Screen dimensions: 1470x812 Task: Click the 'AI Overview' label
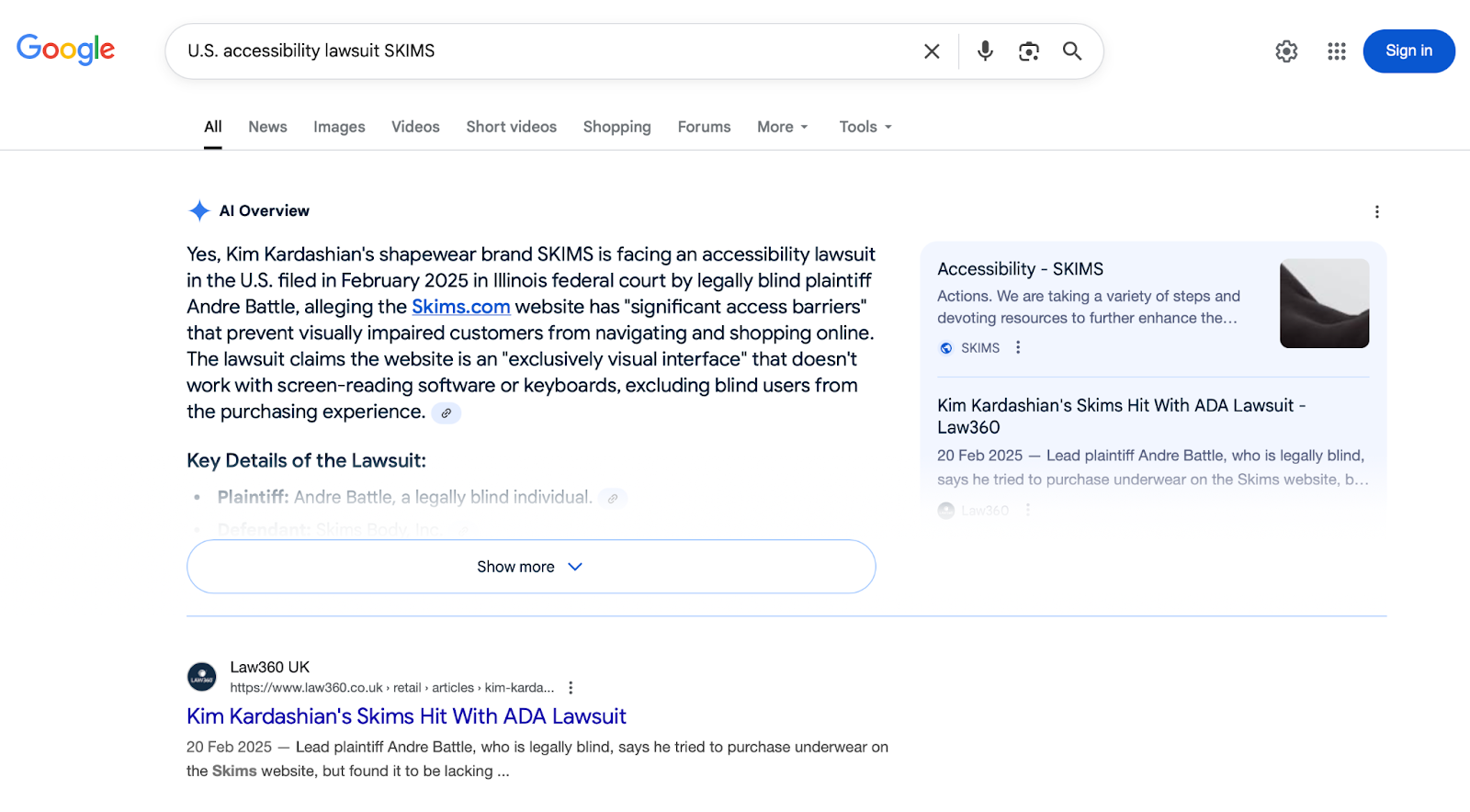[x=265, y=211]
